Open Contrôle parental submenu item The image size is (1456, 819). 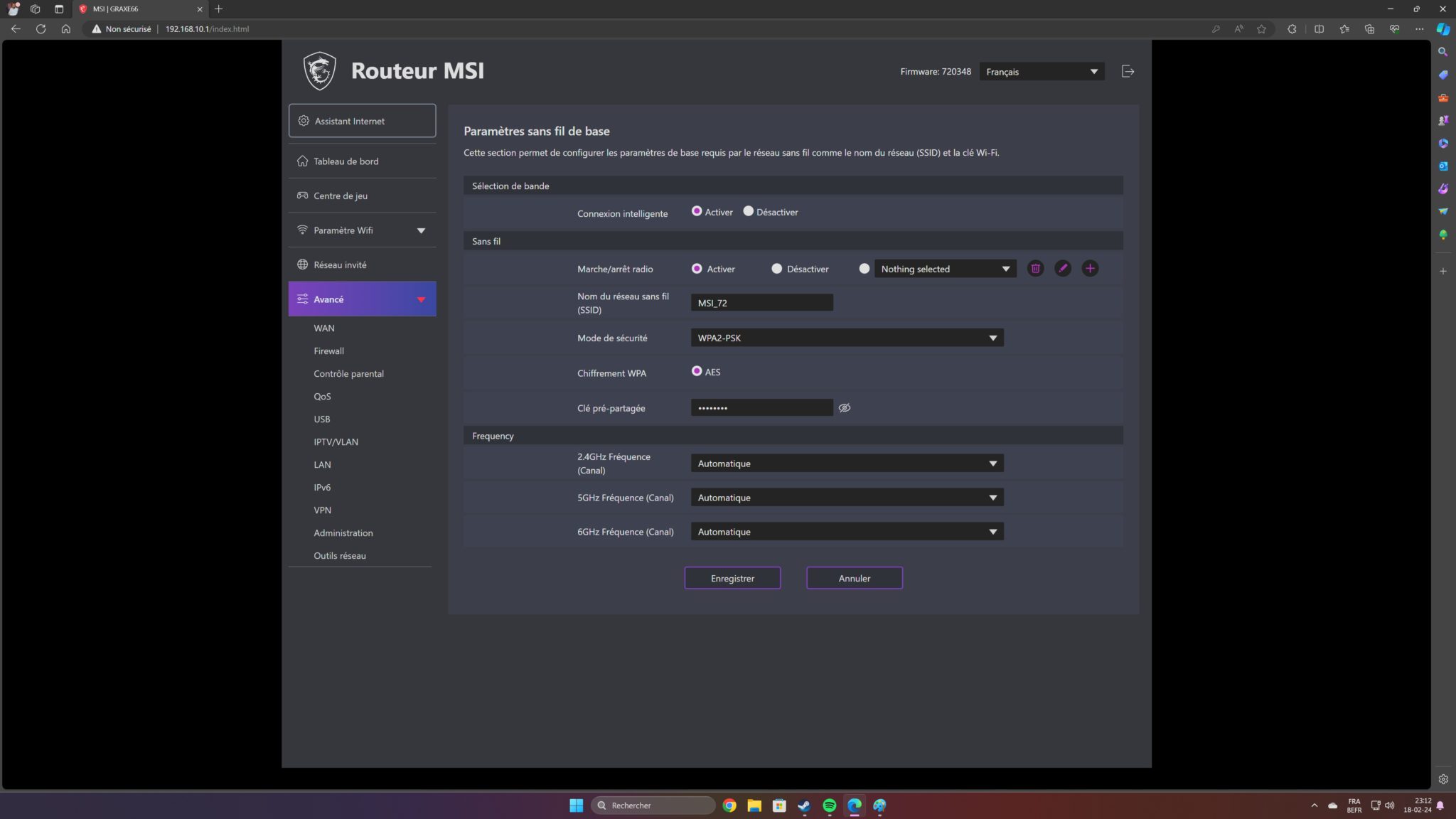tap(348, 373)
